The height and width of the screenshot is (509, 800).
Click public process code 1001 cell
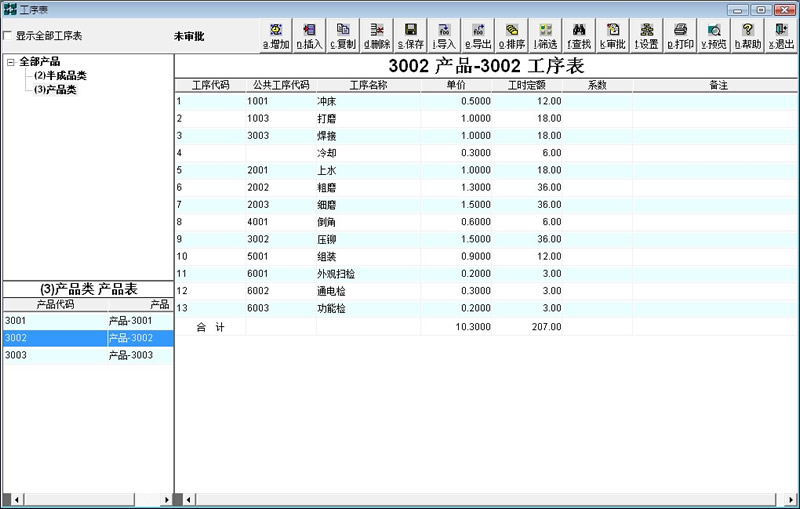pyautogui.click(x=281, y=101)
